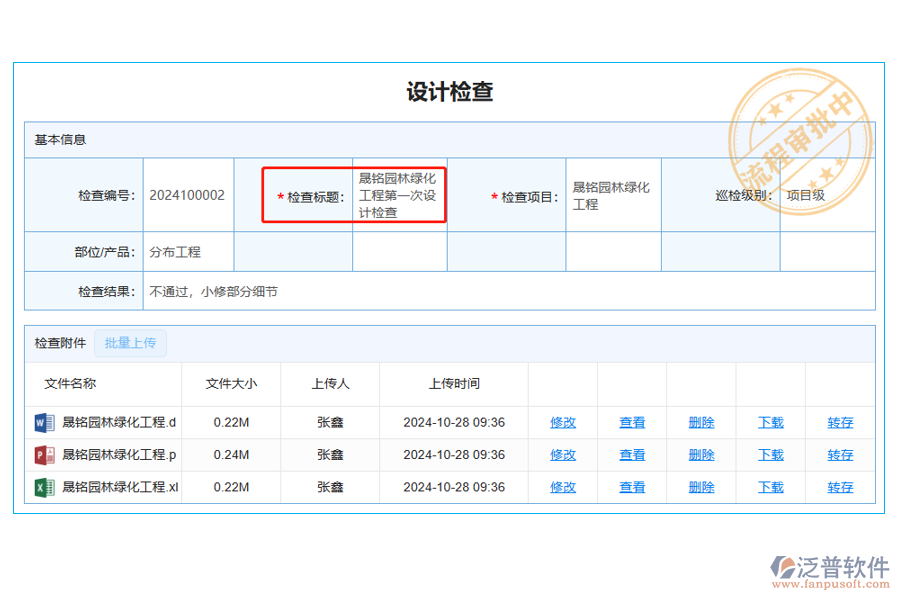
Task: Open the Word file icon for 晟铭园林绿化工程.d
Action: [x=42, y=422]
